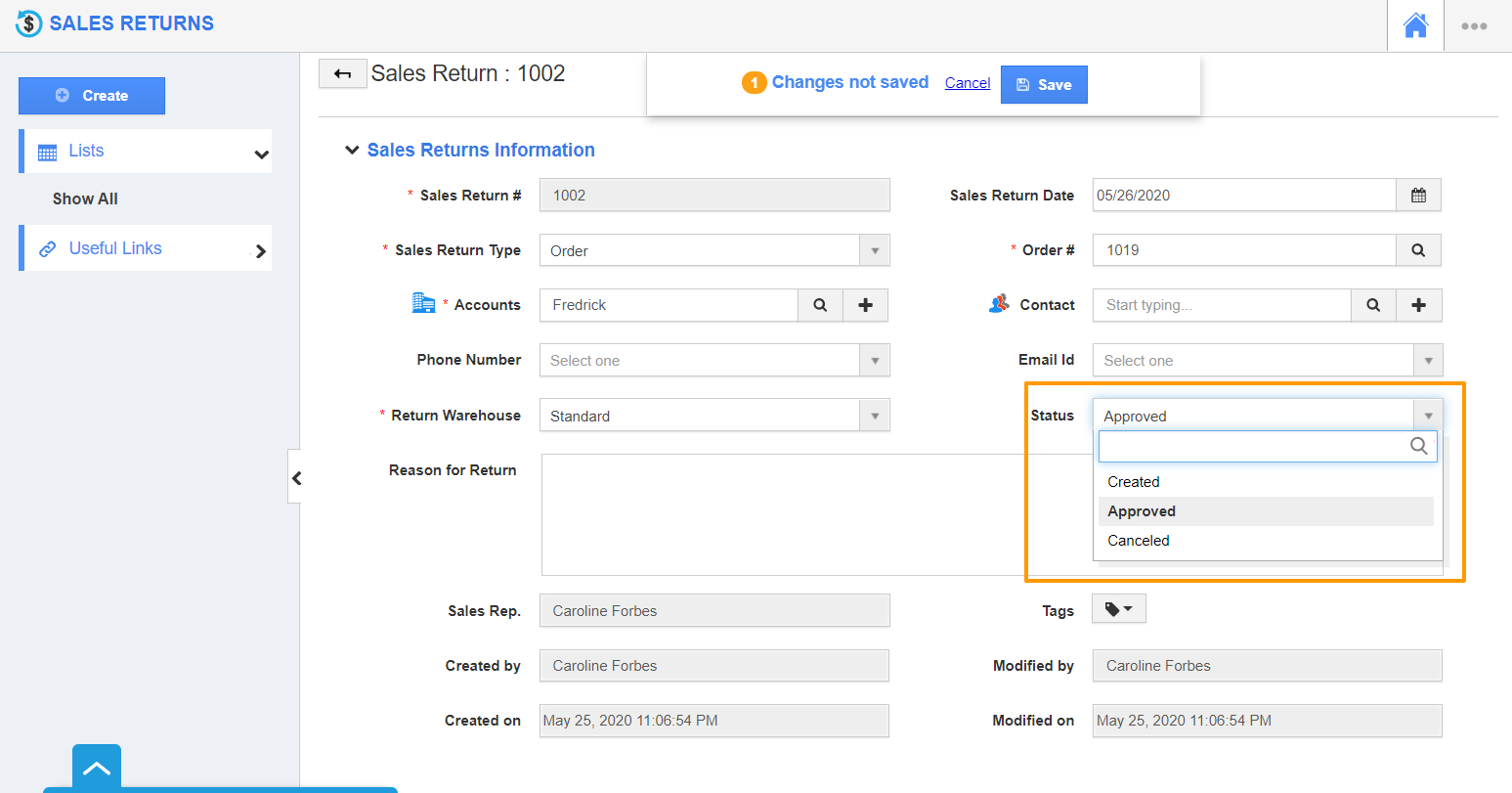The height and width of the screenshot is (793, 1512).
Task: Open the Email Id dropdown
Action: (x=1428, y=360)
